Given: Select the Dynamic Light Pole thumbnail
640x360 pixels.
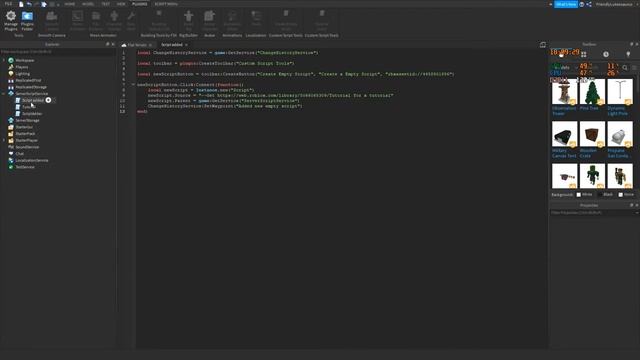Looking at the screenshot, I should click(620, 91).
